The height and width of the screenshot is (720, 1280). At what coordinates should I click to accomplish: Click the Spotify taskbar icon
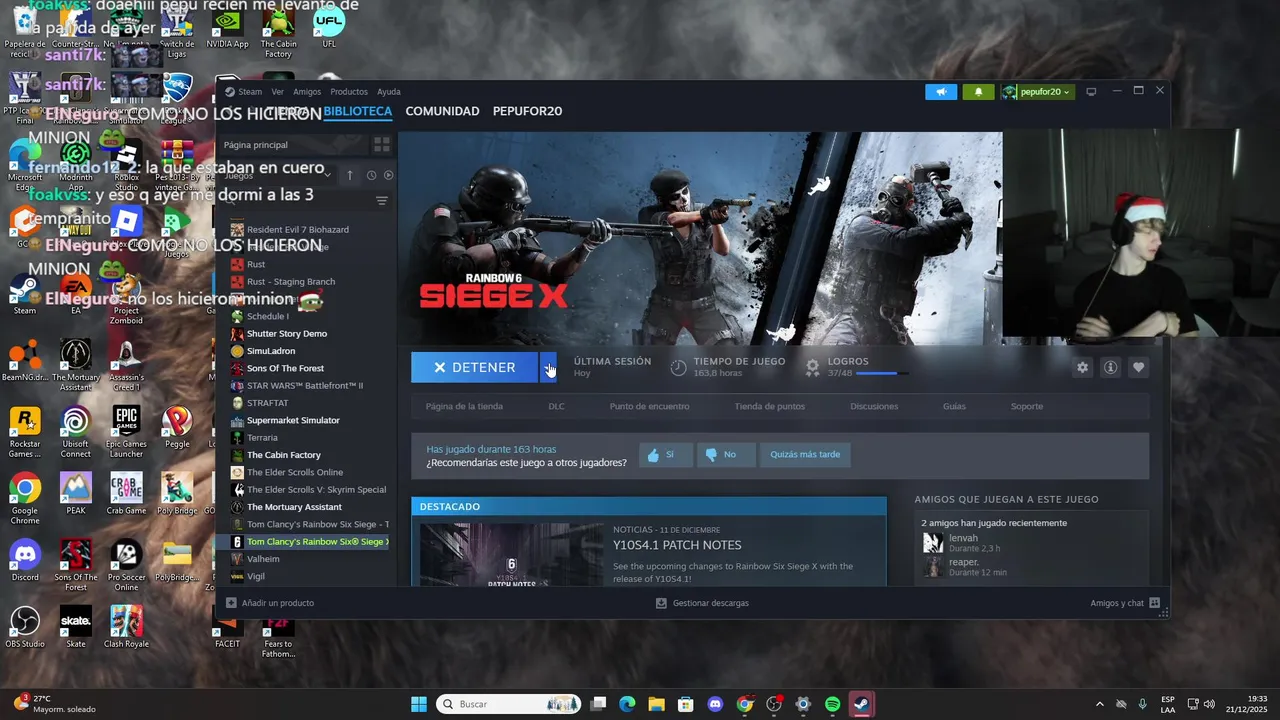[833, 704]
